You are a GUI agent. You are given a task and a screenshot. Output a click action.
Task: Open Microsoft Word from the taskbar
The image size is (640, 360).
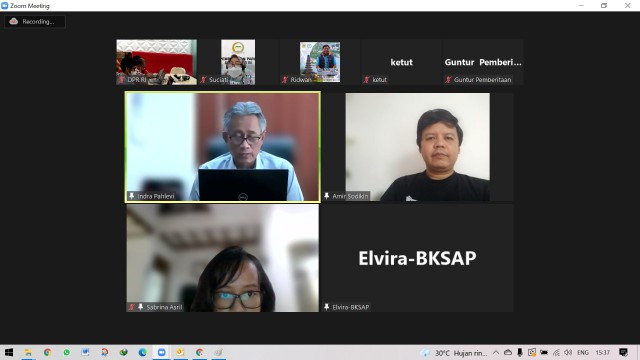(85, 352)
